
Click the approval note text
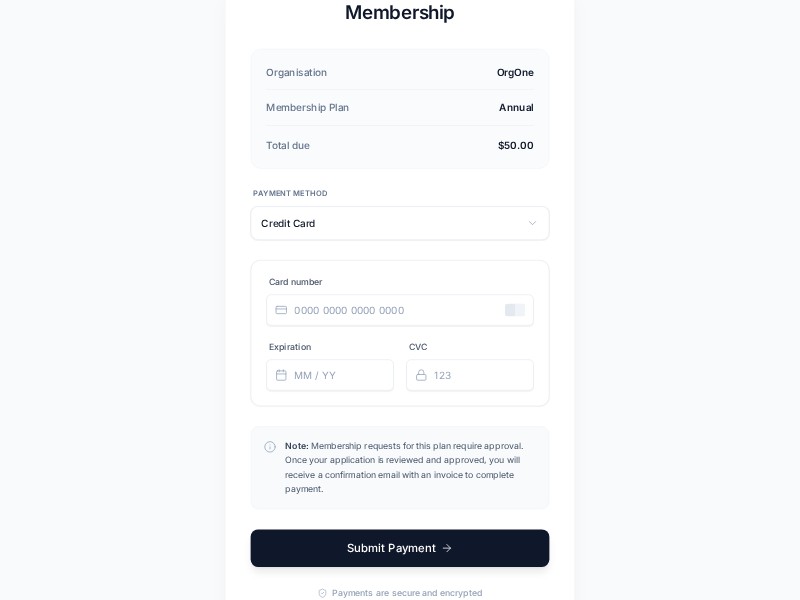[405, 467]
